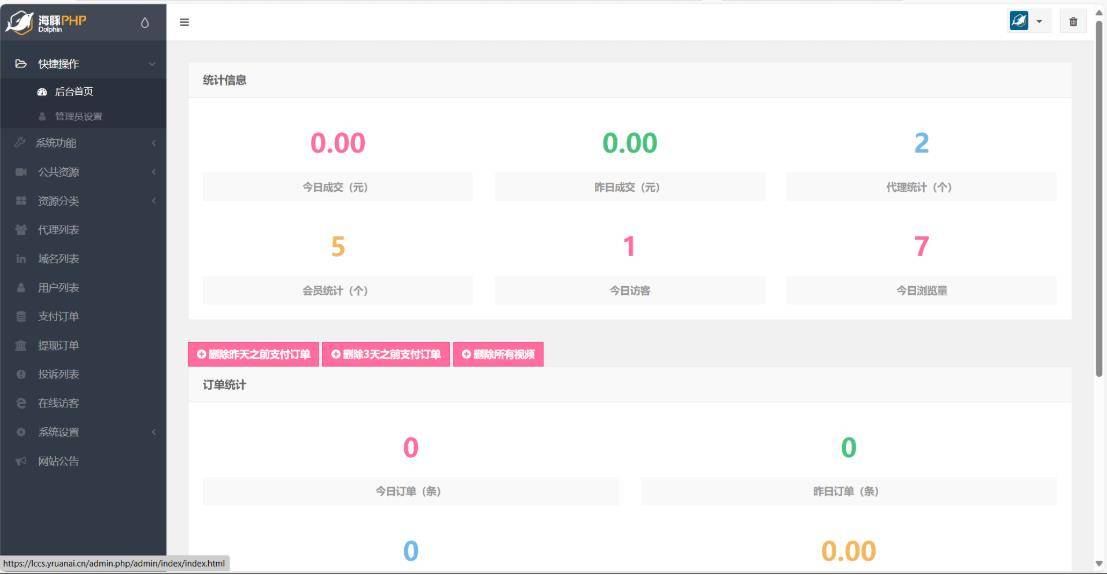
Task: Click the grid icon beside 资源分类
Action: pos(21,201)
